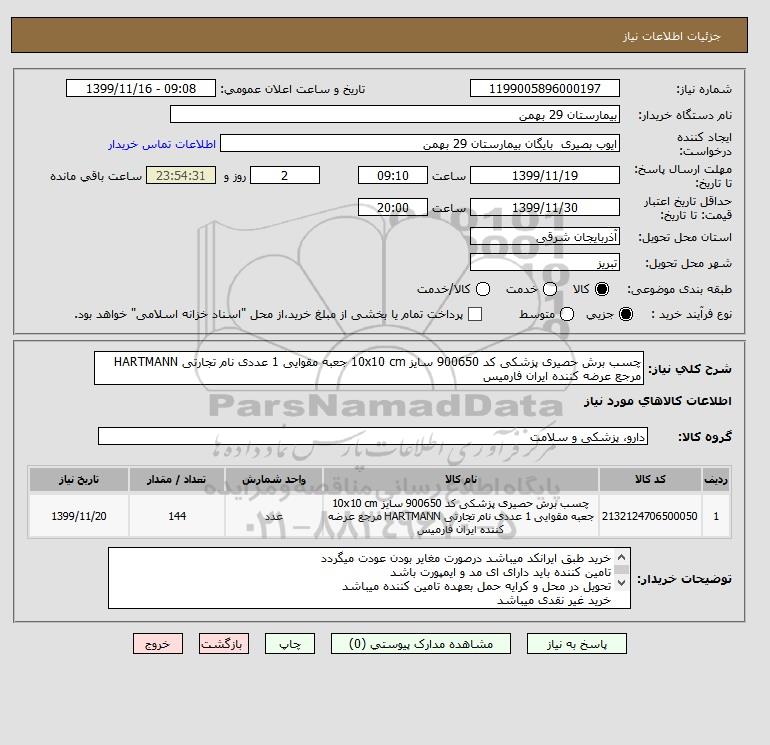Click the نام کالا column header

point(461,479)
